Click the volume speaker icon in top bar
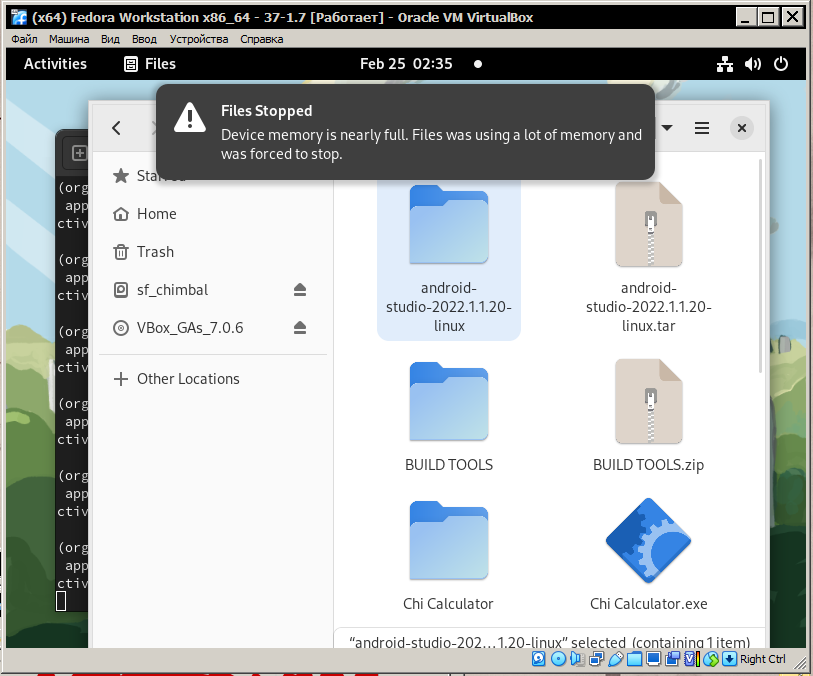Image resolution: width=813 pixels, height=676 pixels. point(752,64)
